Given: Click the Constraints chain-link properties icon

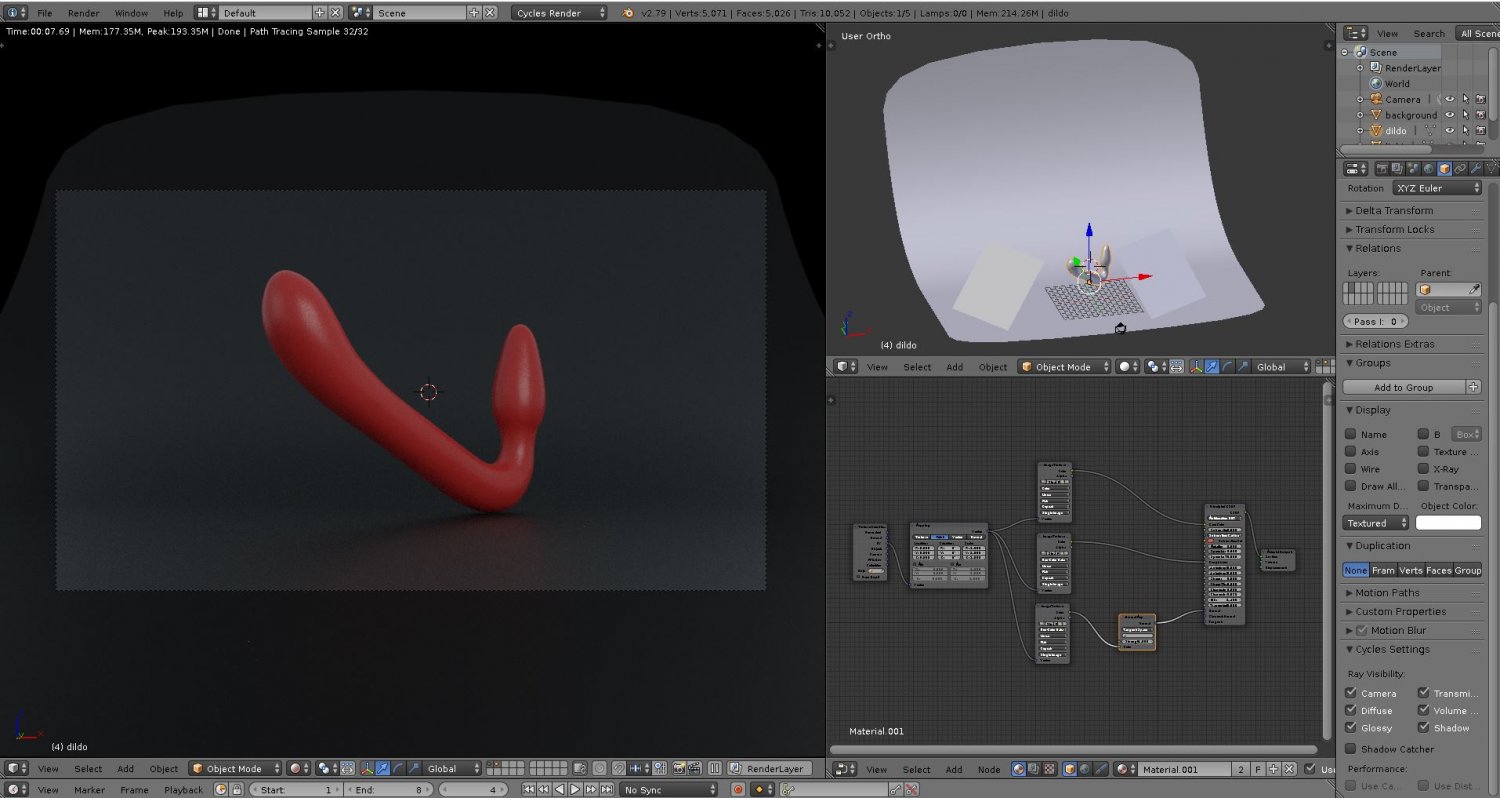Looking at the screenshot, I should [1460, 169].
